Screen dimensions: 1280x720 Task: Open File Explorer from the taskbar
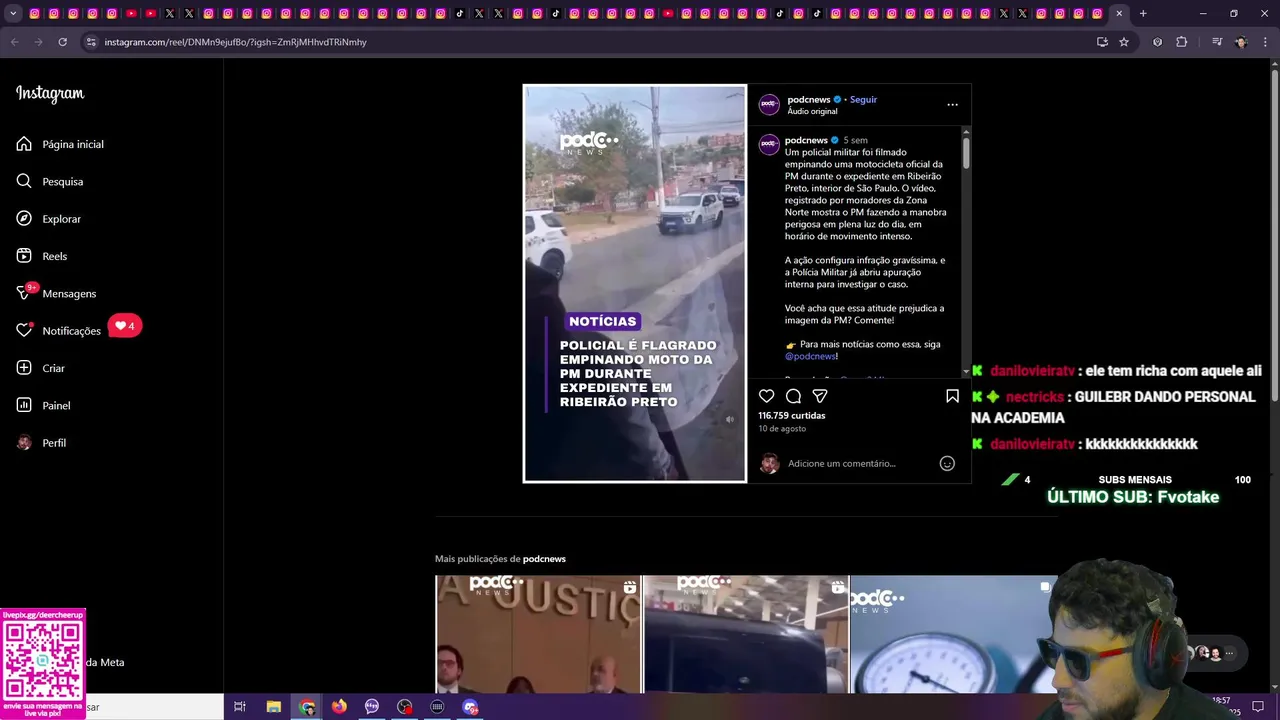point(273,707)
